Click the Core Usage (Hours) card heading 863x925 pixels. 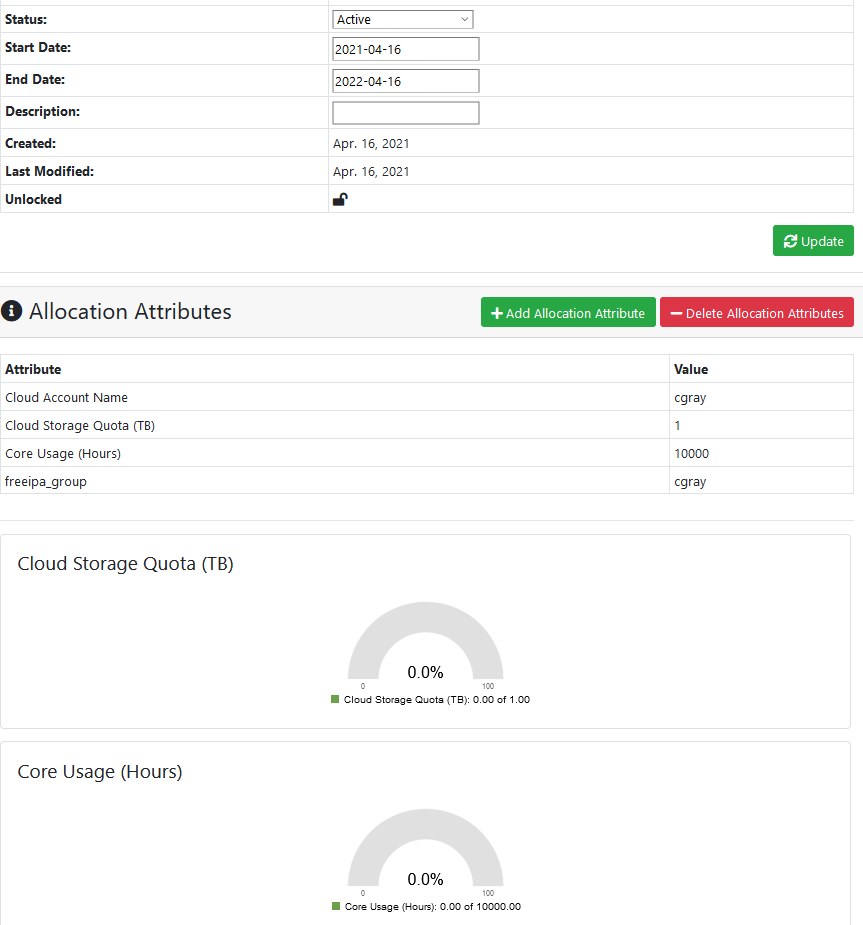pyautogui.click(x=100, y=772)
